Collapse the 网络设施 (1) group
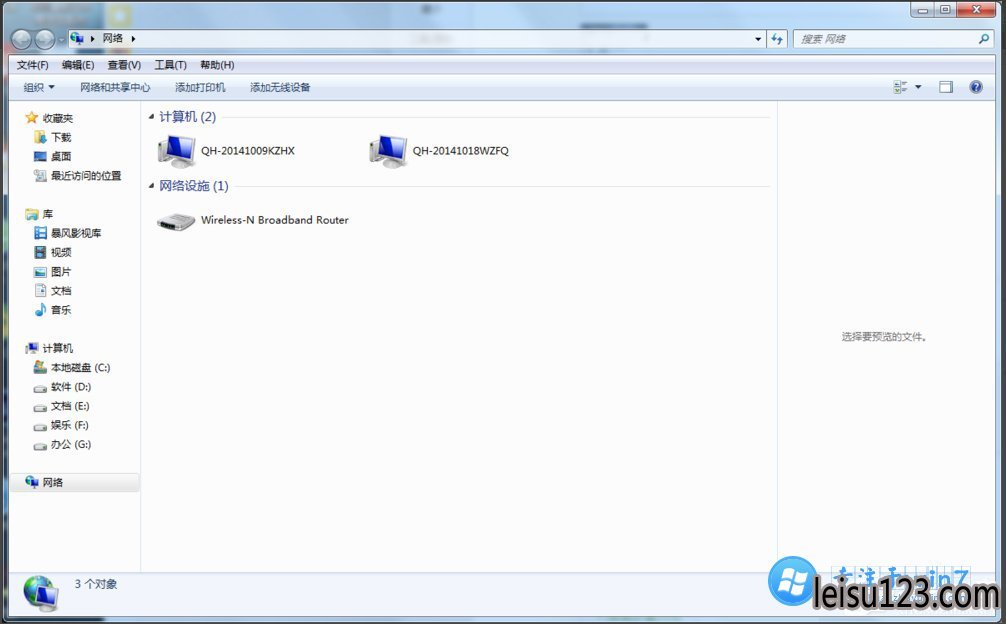 [151, 186]
